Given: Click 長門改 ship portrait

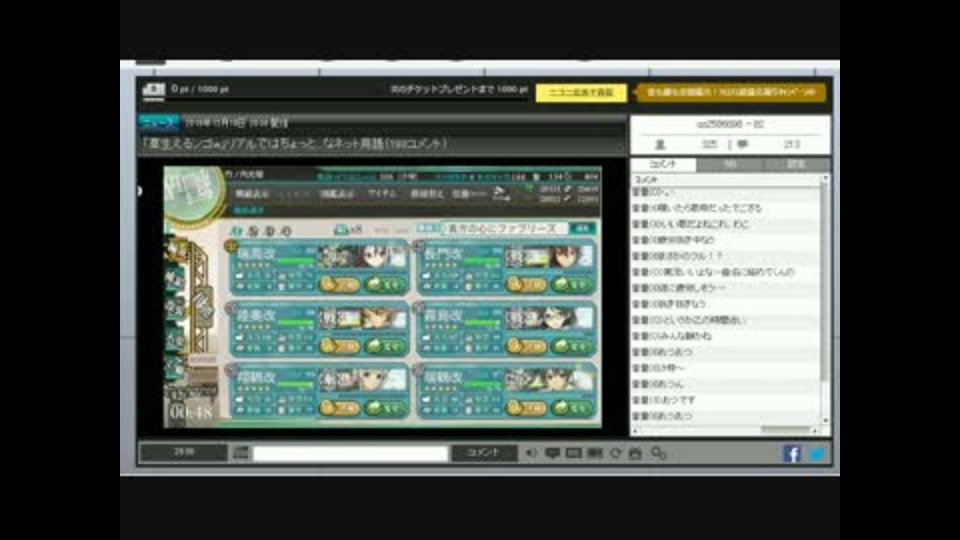Looking at the screenshot, I should (549, 257).
